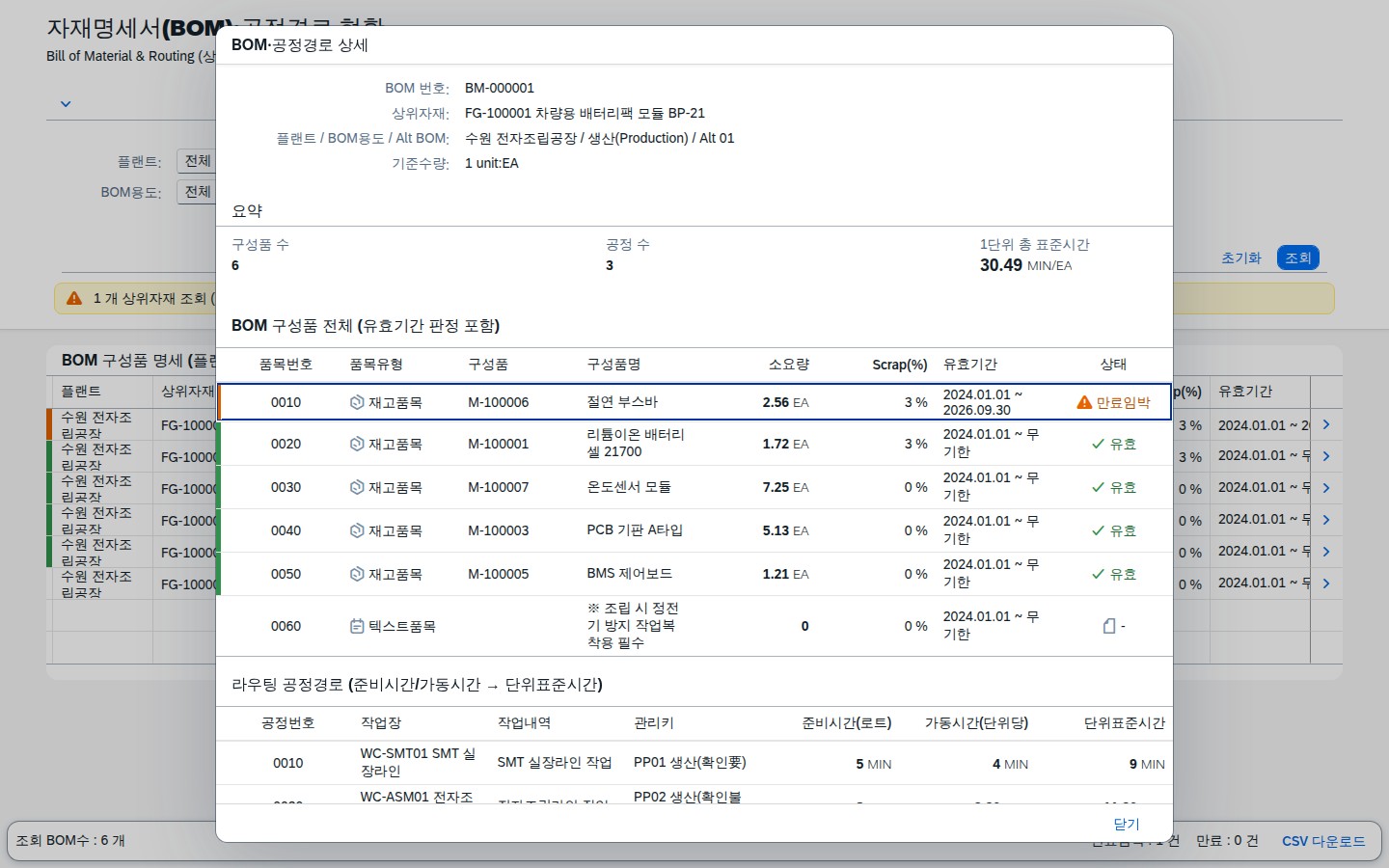Click the document status icon in row 0060
Screen dimensions: 1389x868
1109,626
